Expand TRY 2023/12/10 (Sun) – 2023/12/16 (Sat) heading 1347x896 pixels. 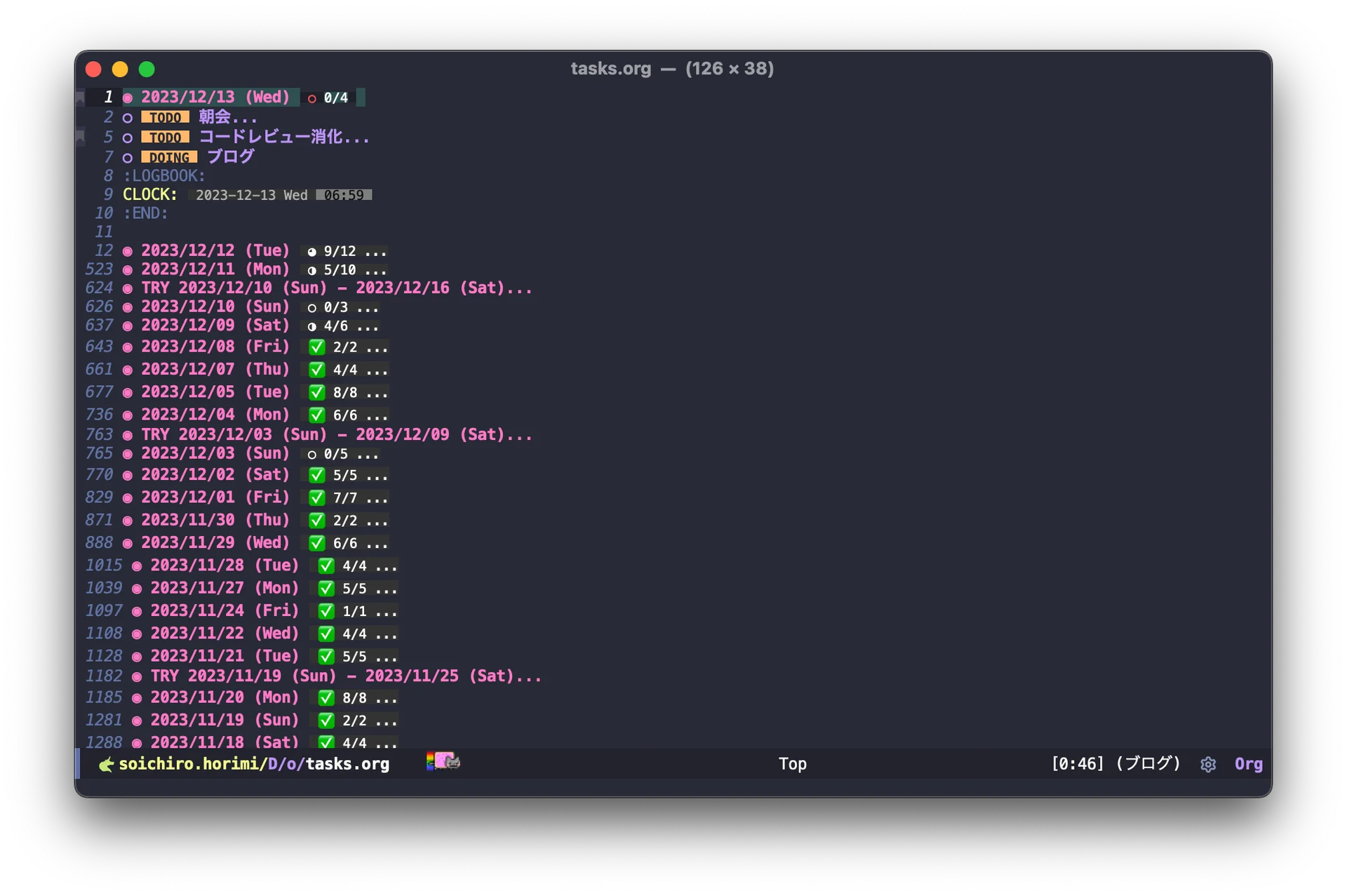tap(337, 288)
